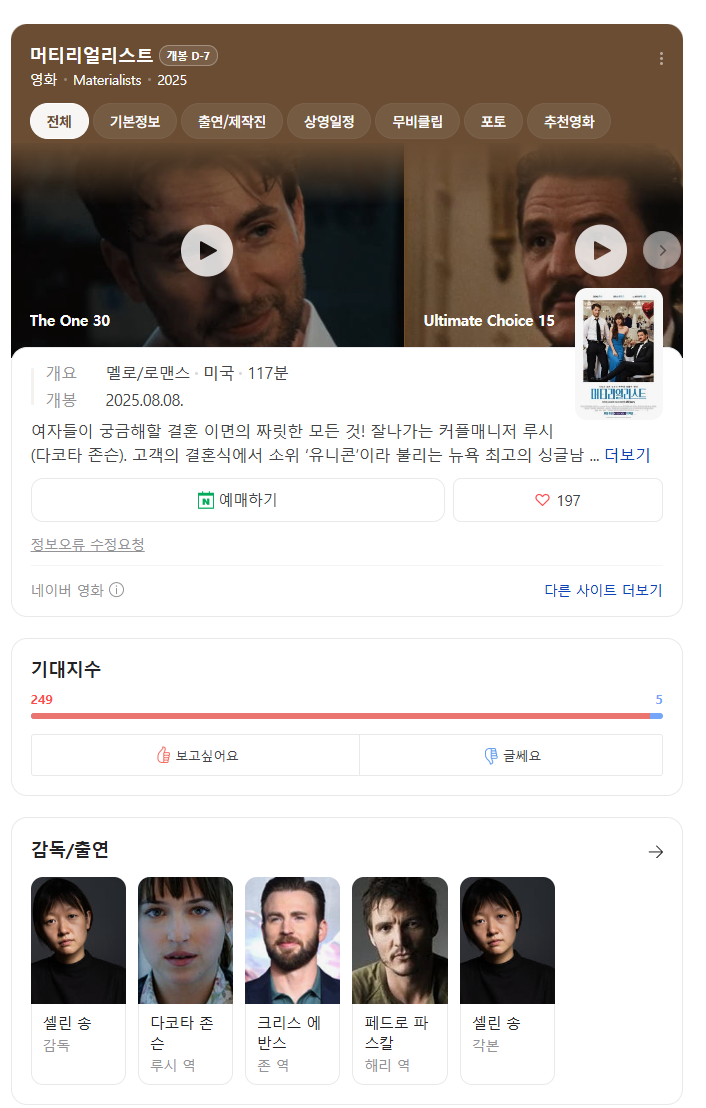Vote 글쎄요 thumbs-down

tap(511, 755)
